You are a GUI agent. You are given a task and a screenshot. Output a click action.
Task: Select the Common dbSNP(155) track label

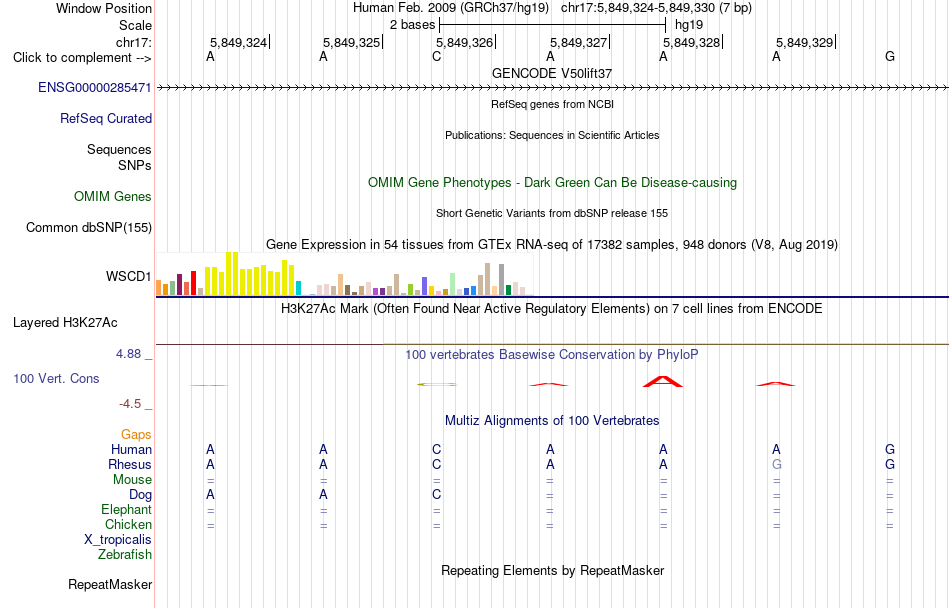coord(89,228)
